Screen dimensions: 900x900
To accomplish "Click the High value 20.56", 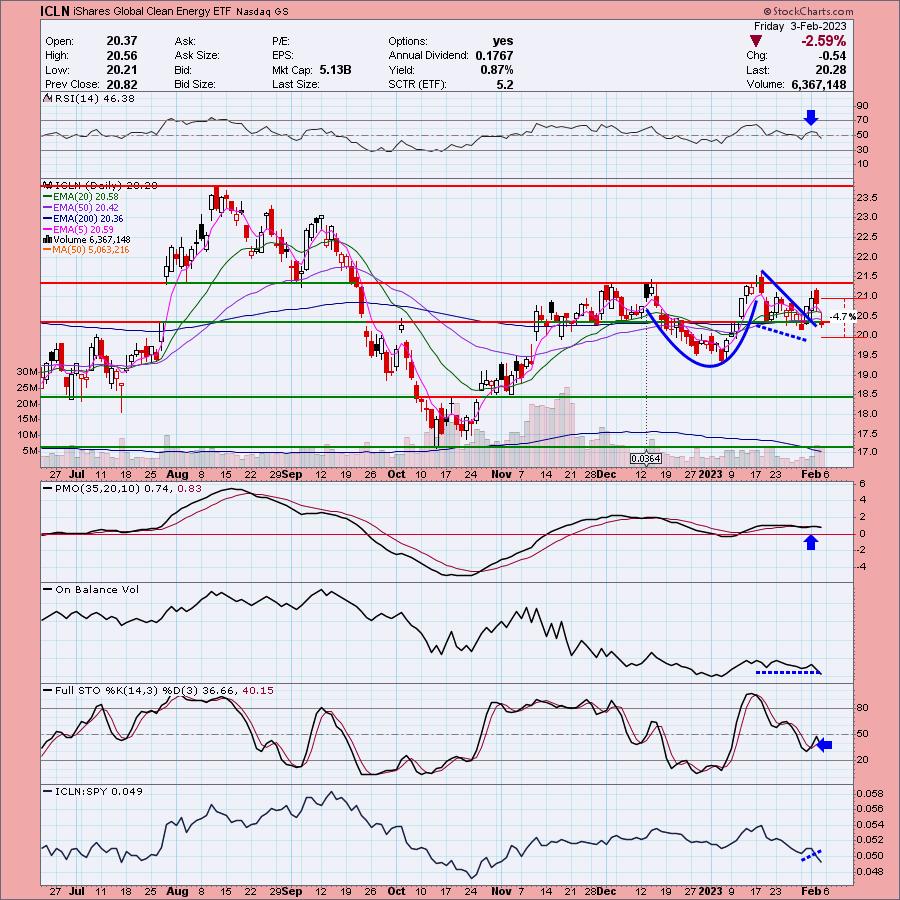I will click(122, 56).
